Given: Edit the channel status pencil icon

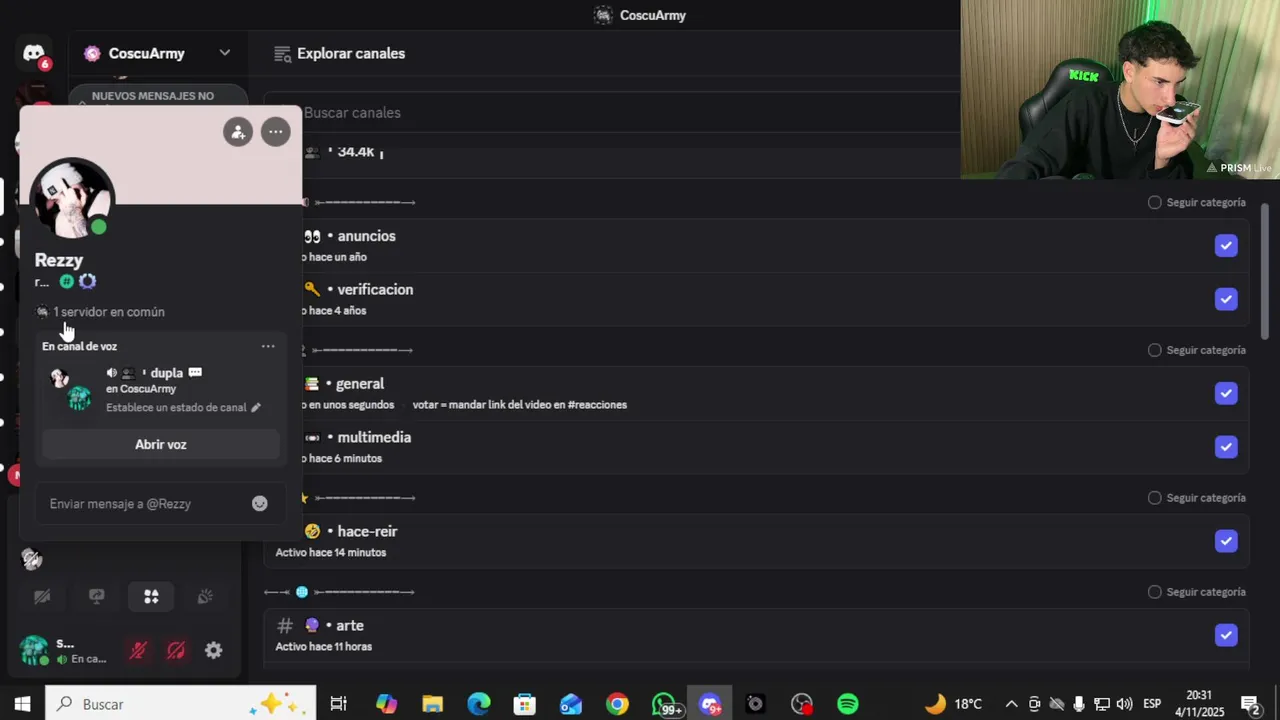Looking at the screenshot, I should (256, 408).
